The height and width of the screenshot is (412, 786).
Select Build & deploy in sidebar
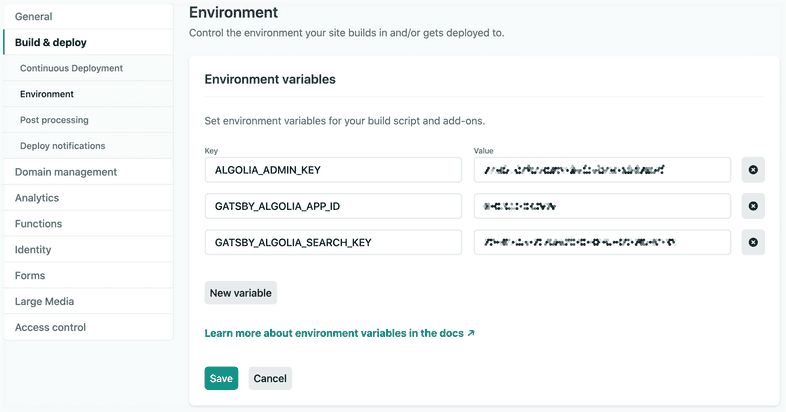(x=51, y=43)
